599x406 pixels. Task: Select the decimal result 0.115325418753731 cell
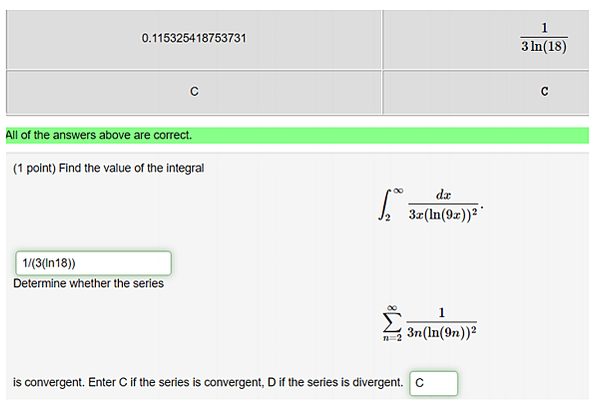tap(194, 39)
